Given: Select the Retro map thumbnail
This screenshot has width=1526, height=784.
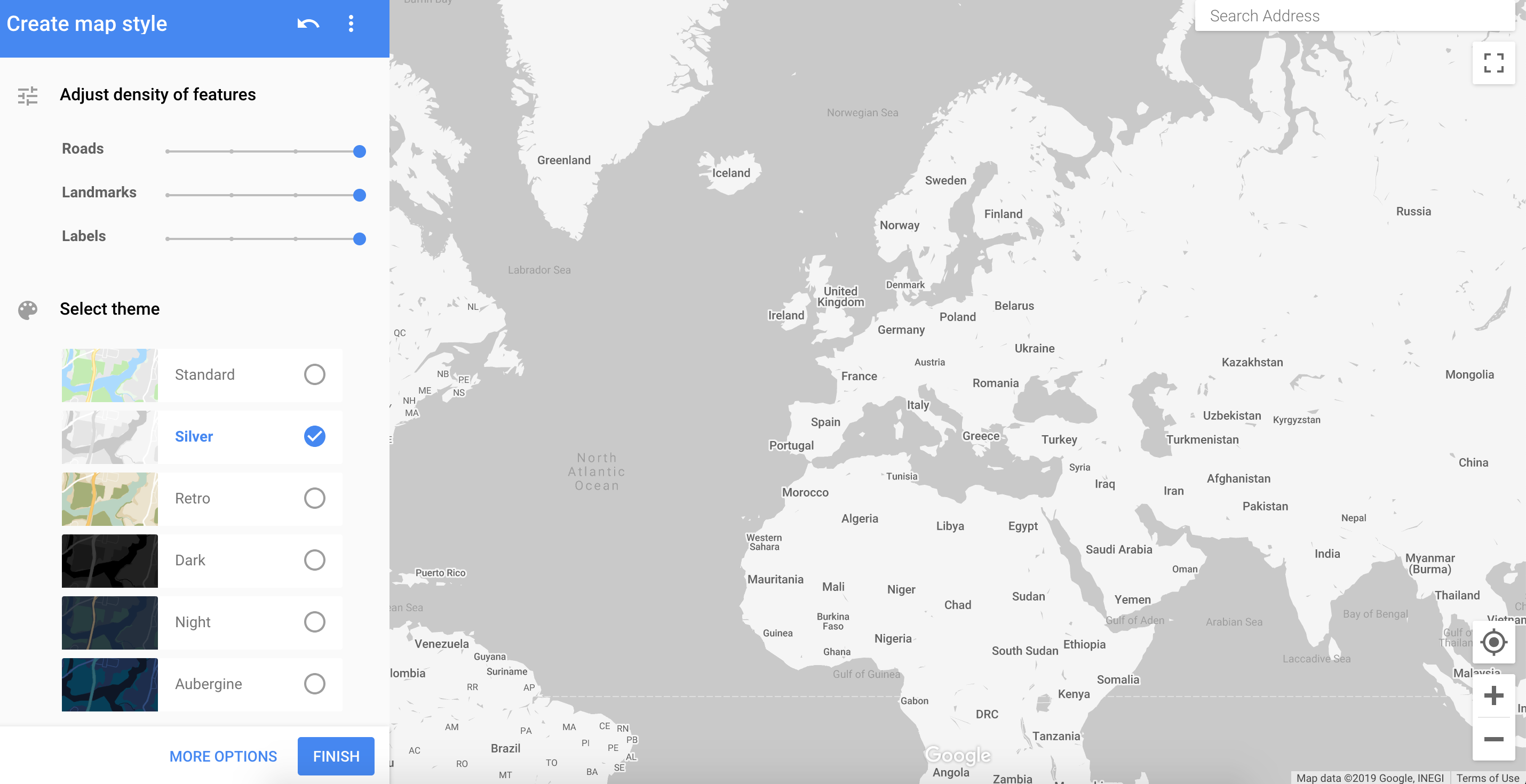Looking at the screenshot, I should click(108, 498).
